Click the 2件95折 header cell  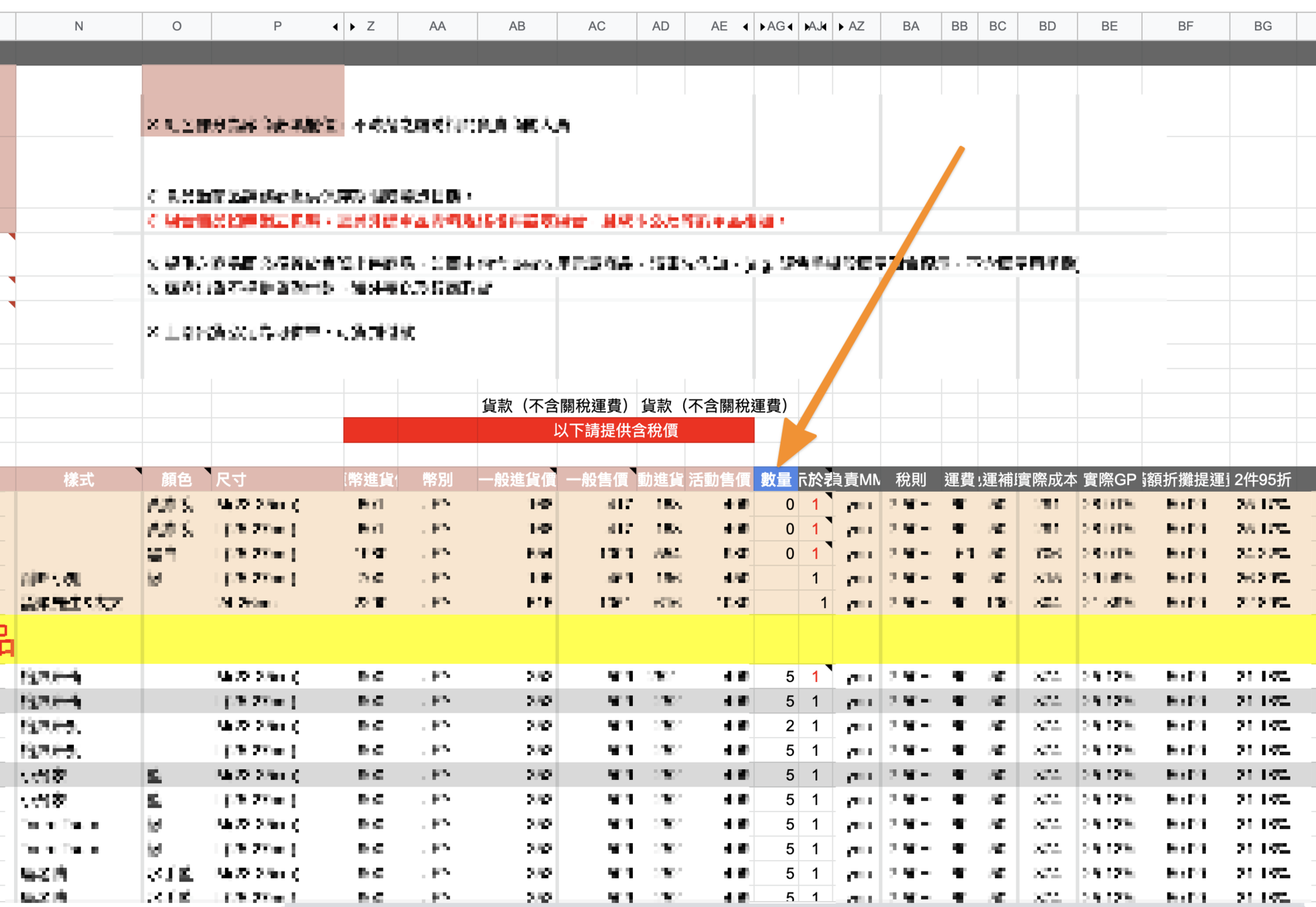tap(1262, 480)
